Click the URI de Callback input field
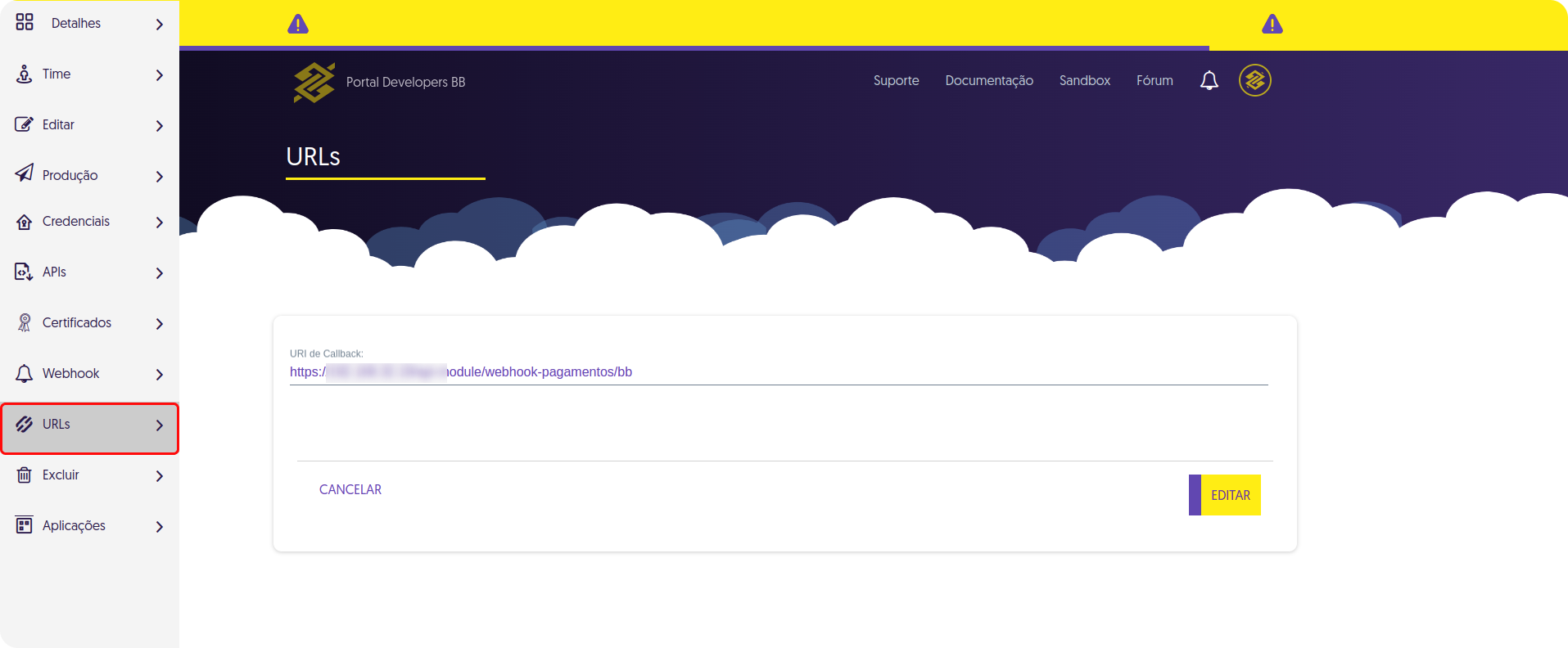The height and width of the screenshot is (648, 1568). tap(778, 372)
